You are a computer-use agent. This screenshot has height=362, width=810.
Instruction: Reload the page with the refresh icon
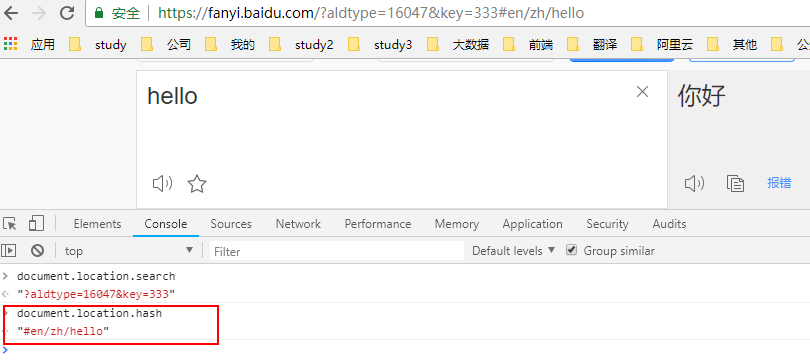click(x=67, y=13)
